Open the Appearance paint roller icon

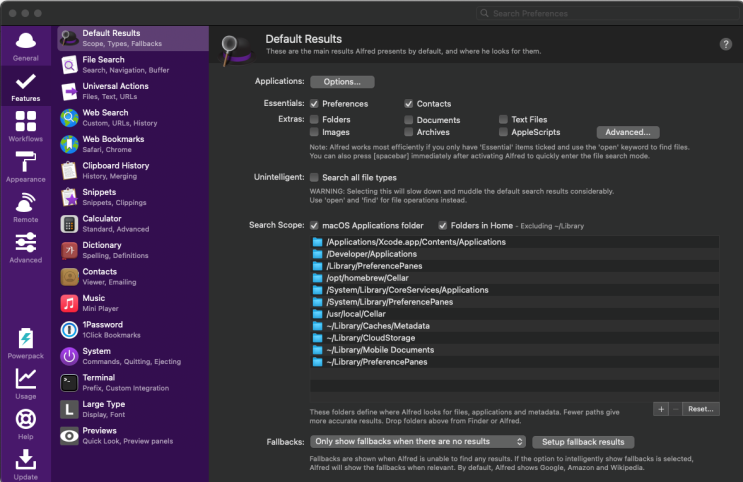coord(26,162)
